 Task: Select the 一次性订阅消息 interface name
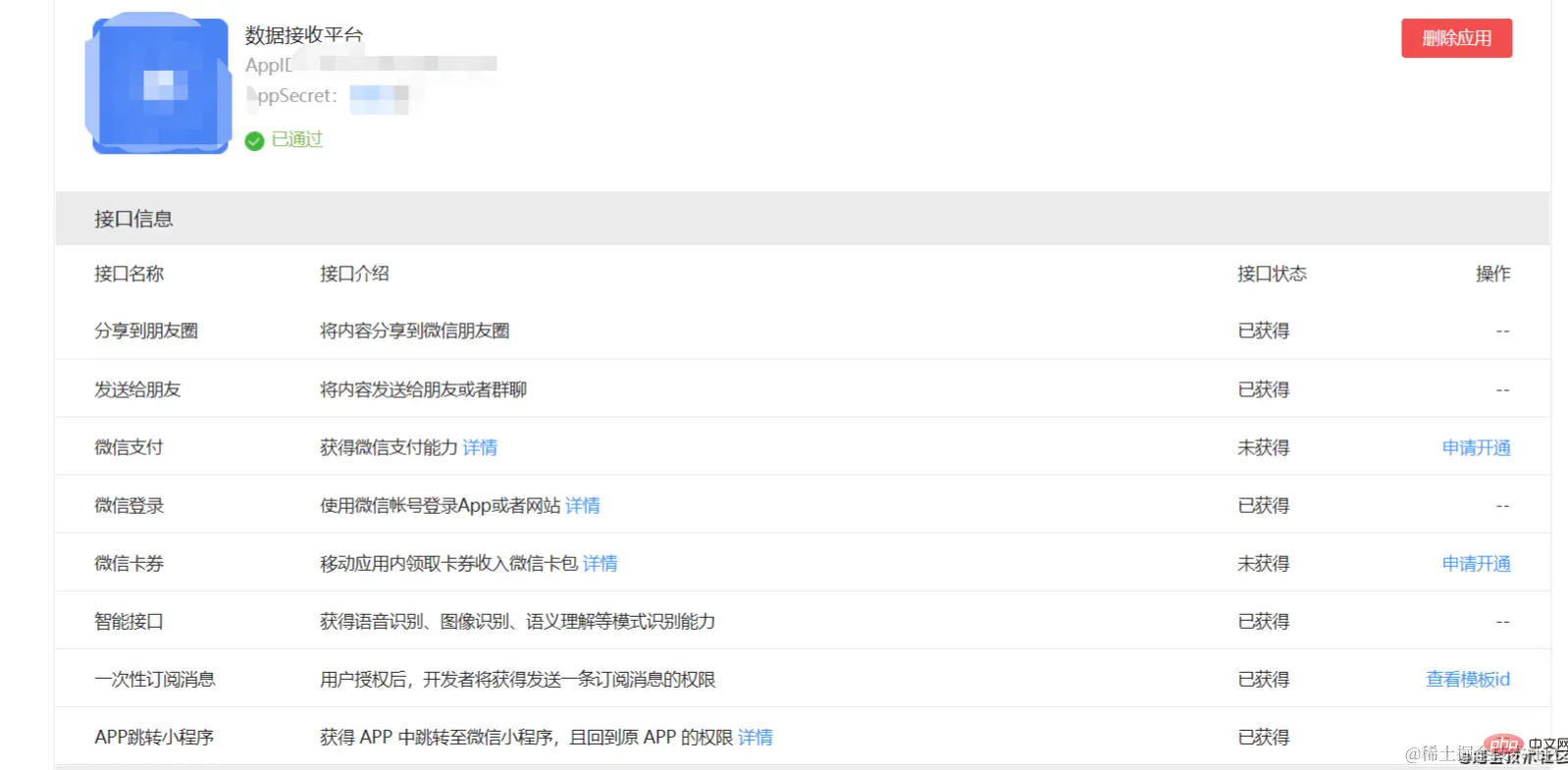154,679
